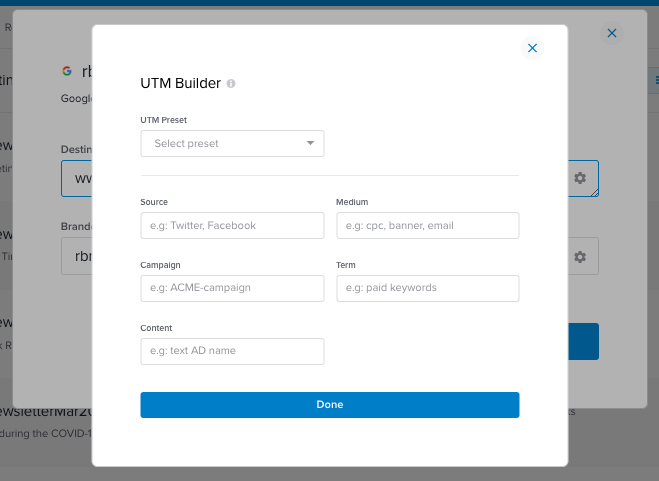Screen dimensions: 659x481
Task: Select the Campaign input box
Action: 232,288
